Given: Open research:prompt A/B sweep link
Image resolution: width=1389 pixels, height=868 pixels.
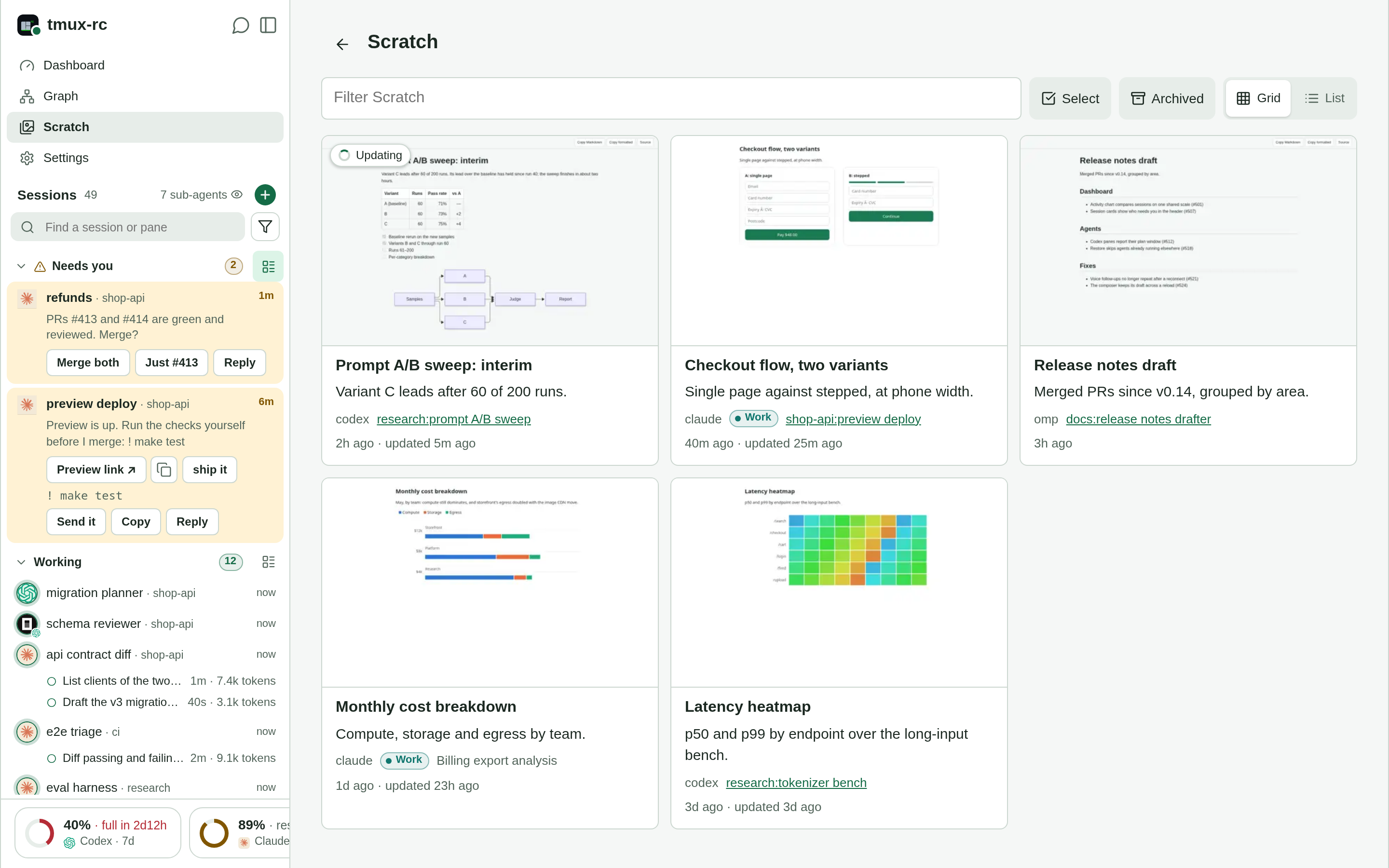Looking at the screenshot, I should pyautogui.click(x=453, y=420).
